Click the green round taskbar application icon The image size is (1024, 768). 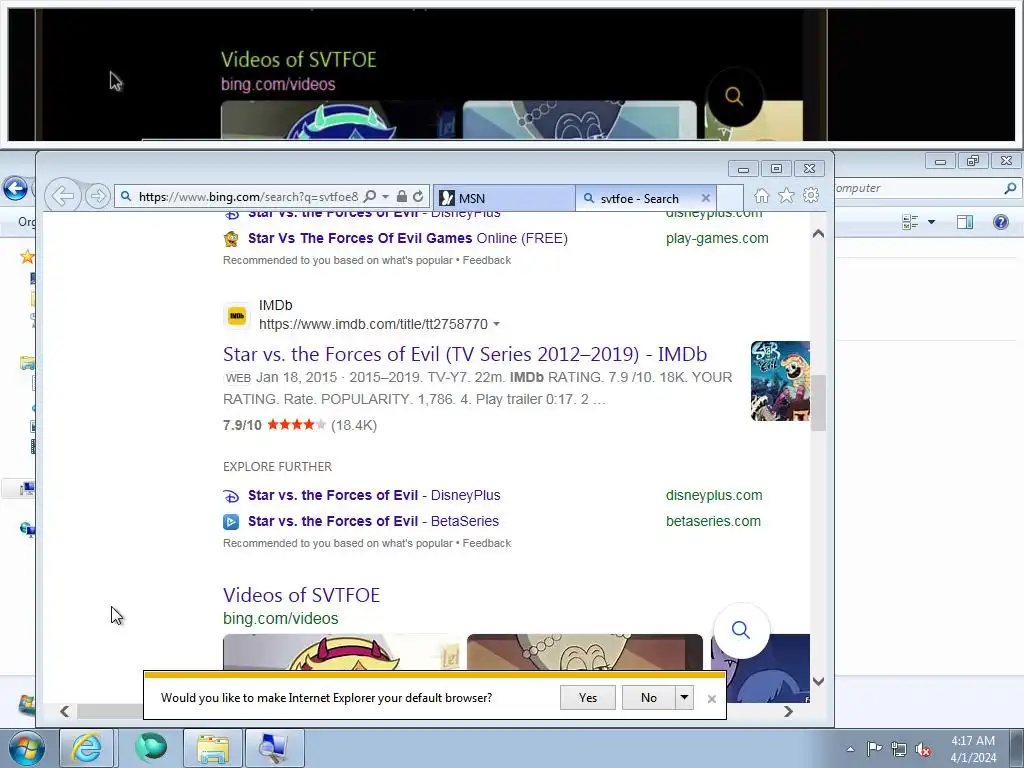(150, 748)
